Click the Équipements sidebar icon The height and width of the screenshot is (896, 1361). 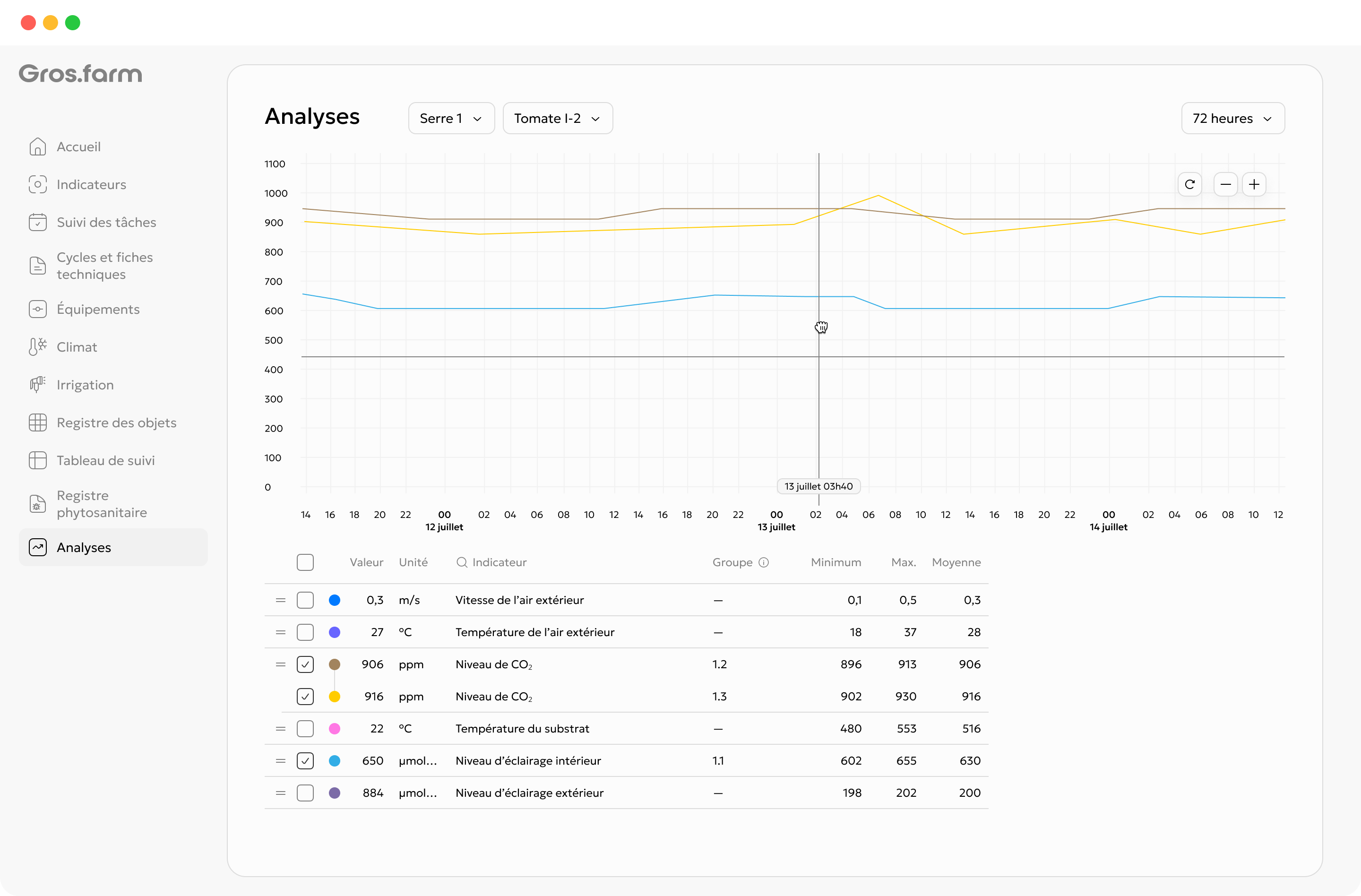click(x=38, y=309)
